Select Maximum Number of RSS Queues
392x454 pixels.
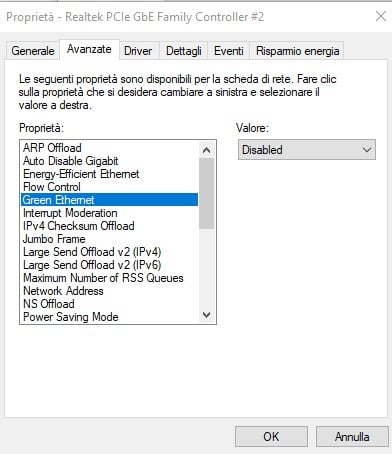[x=110, y=278]
